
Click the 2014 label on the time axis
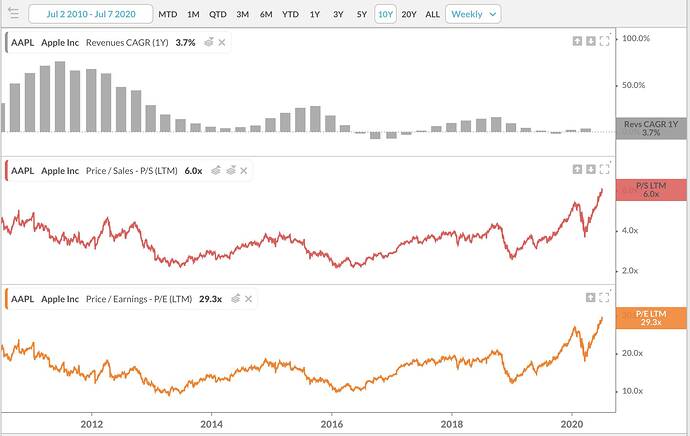(x=211, y=424)
